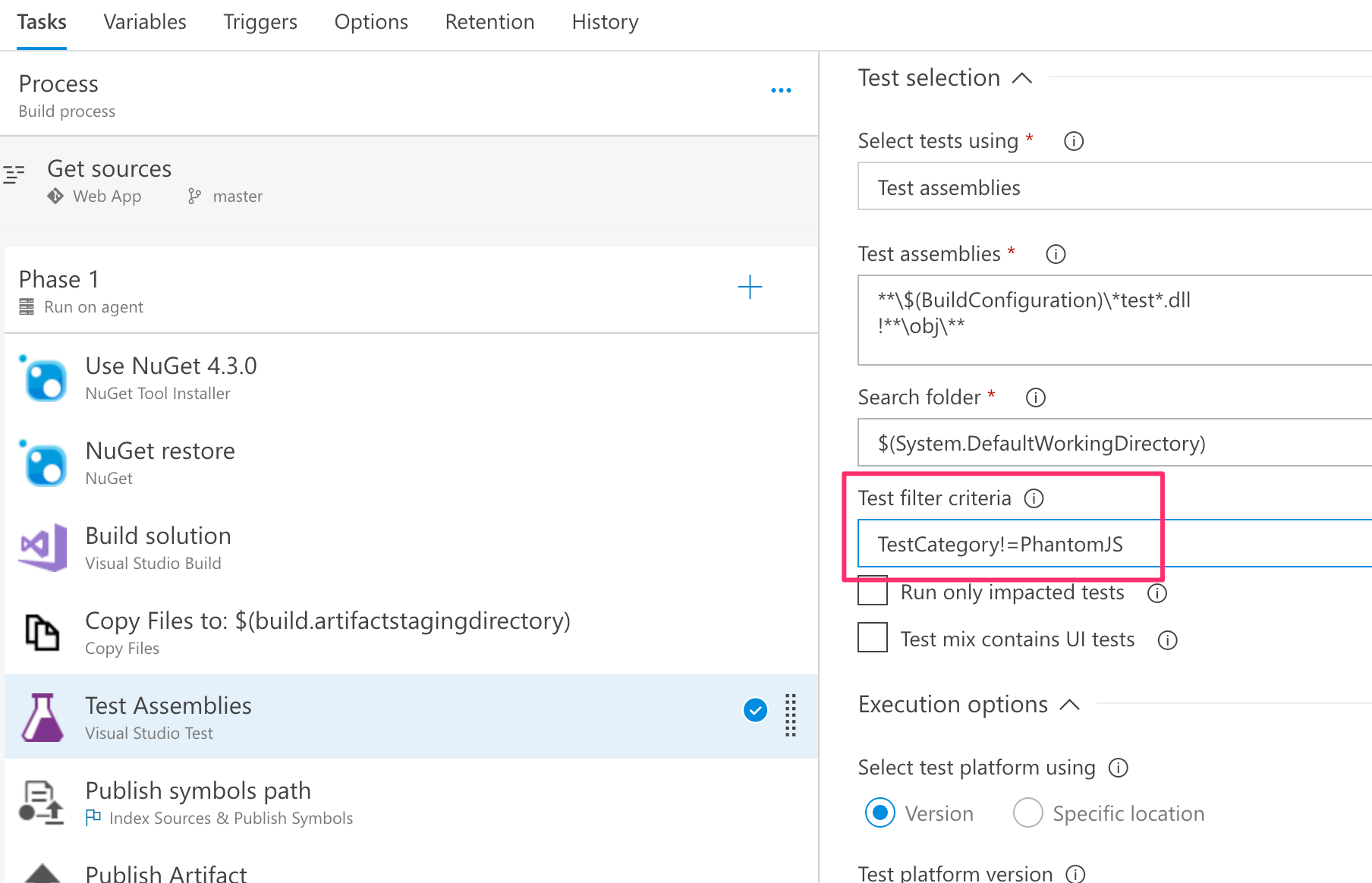Select the Publish symbols path task
The height and width of the screenshot is (883, 1372).
[x=411, y=803]
